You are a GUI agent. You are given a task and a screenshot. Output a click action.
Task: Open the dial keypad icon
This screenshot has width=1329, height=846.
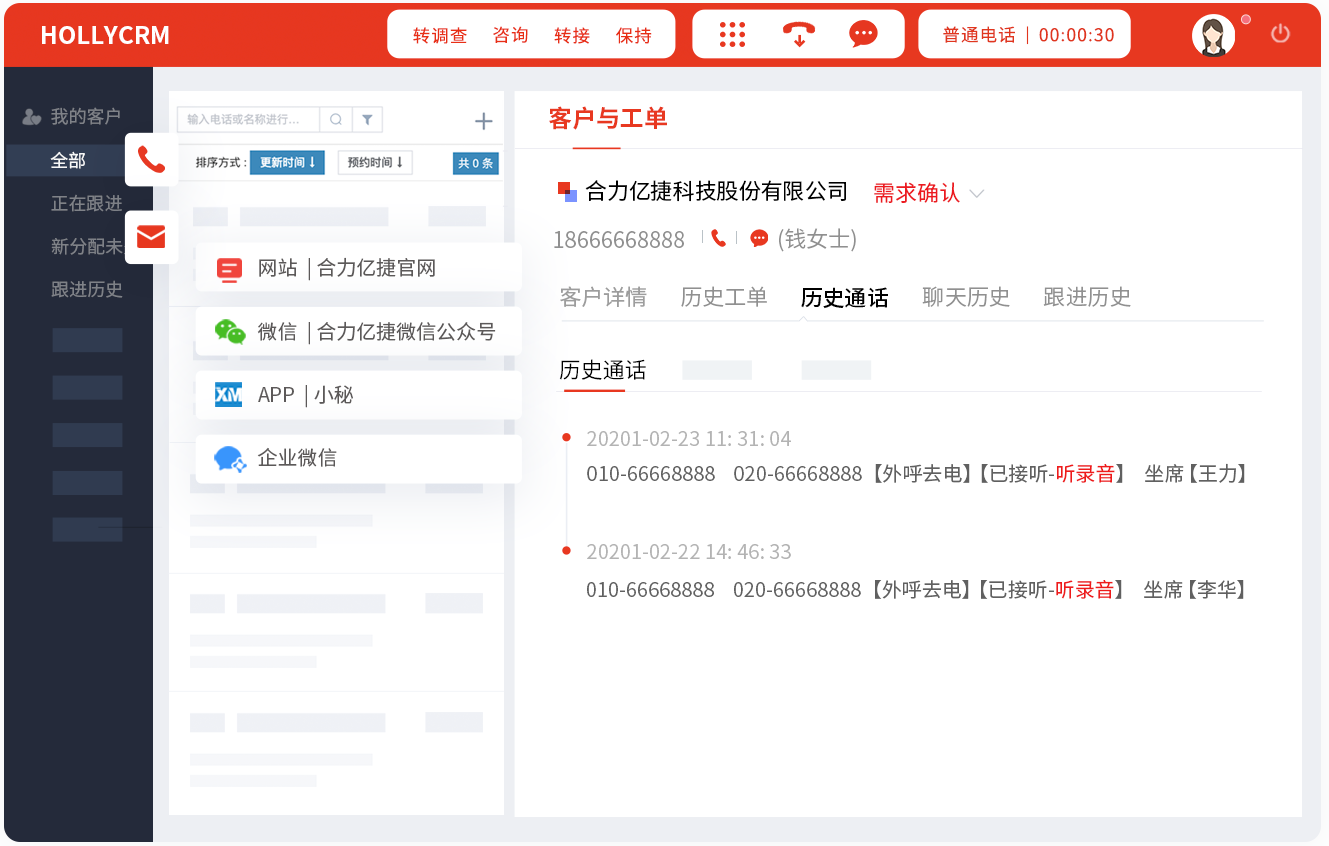(733, 34)
